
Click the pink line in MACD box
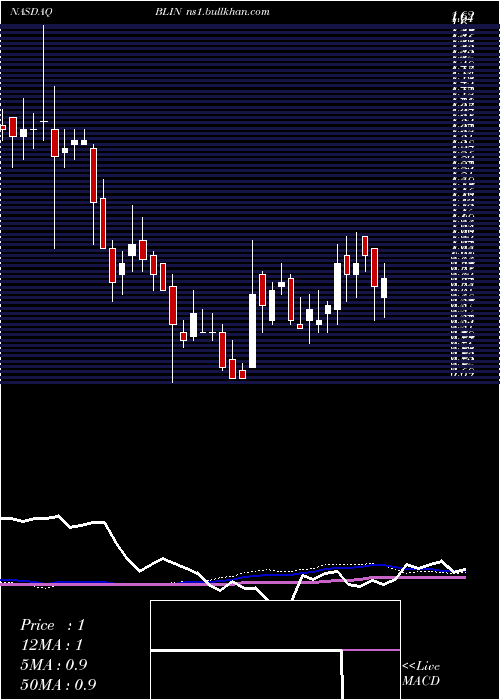coord(371,650)
